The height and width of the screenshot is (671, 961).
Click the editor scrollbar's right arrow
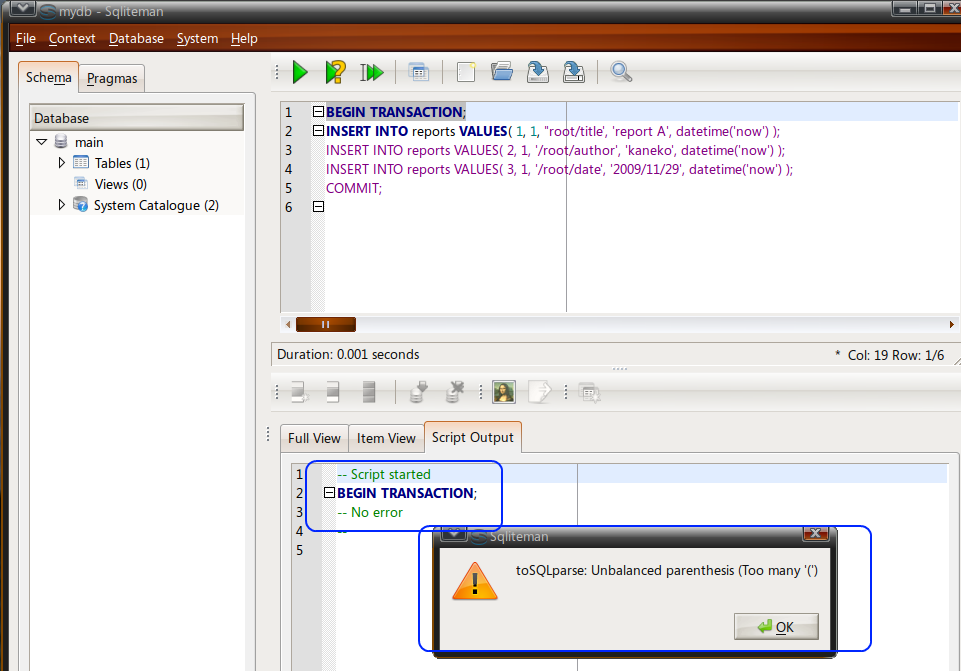point(951,324)
